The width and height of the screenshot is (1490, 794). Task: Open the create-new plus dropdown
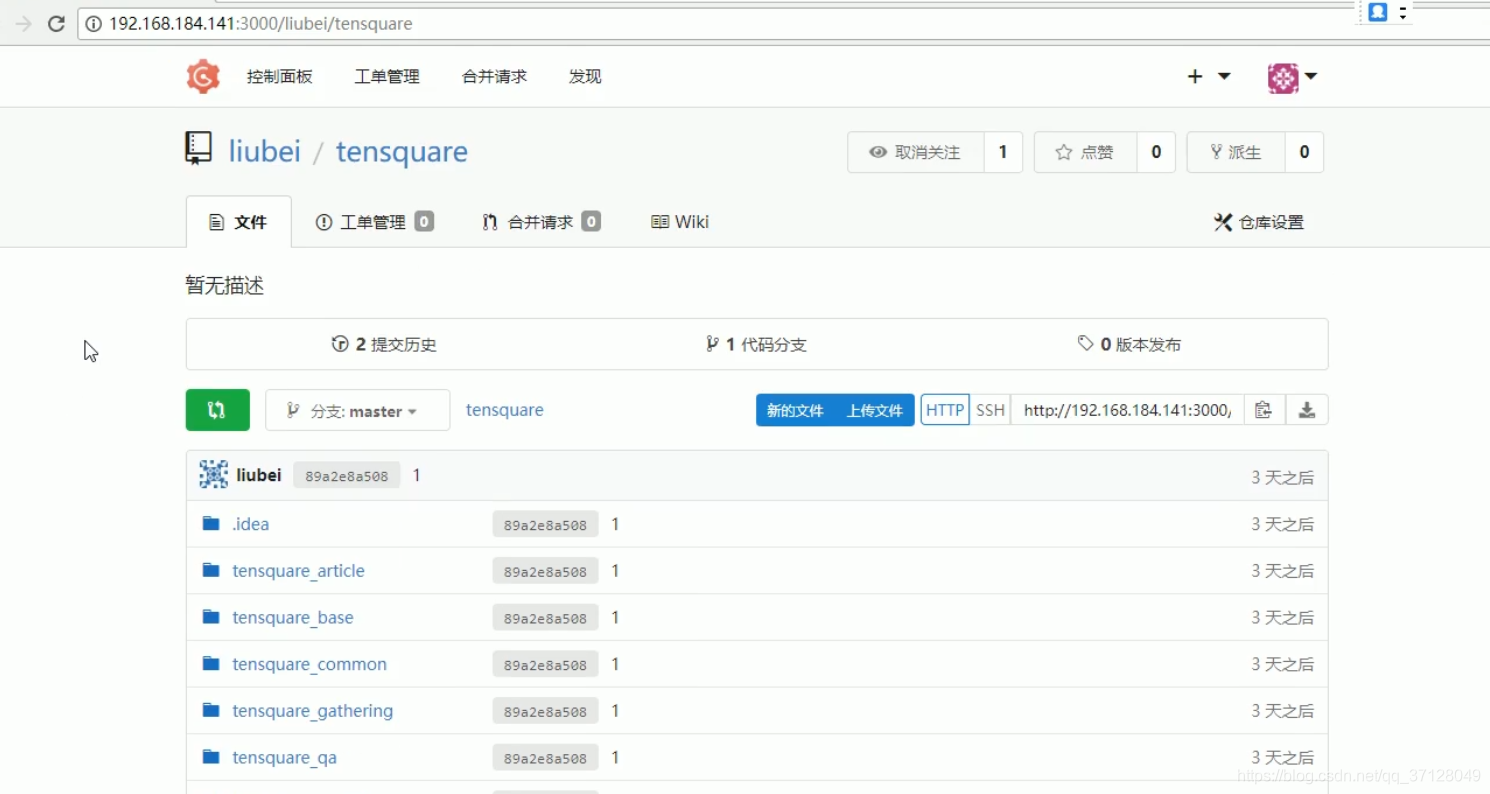1207,77
